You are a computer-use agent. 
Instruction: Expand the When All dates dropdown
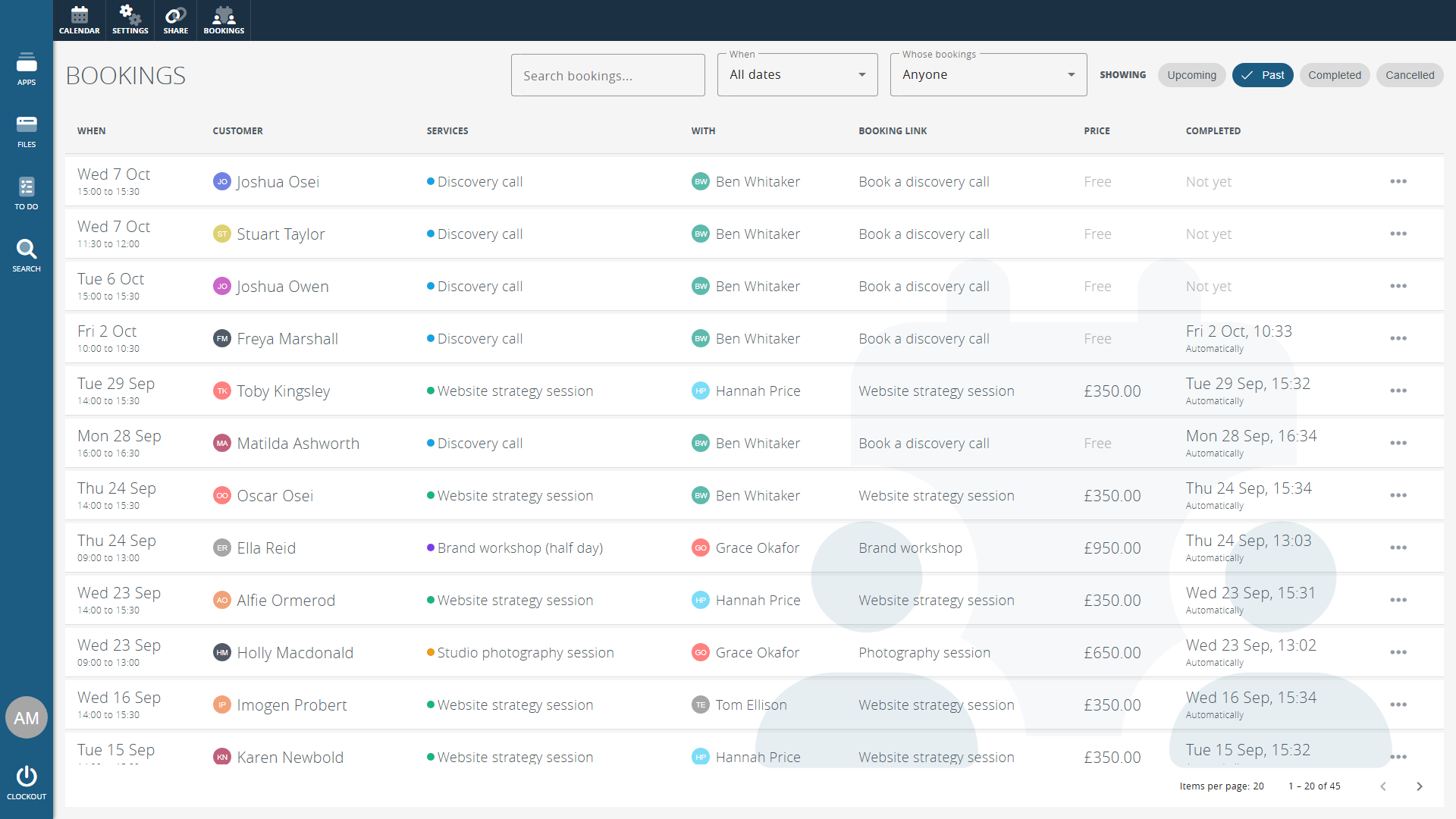pos(797,74)
